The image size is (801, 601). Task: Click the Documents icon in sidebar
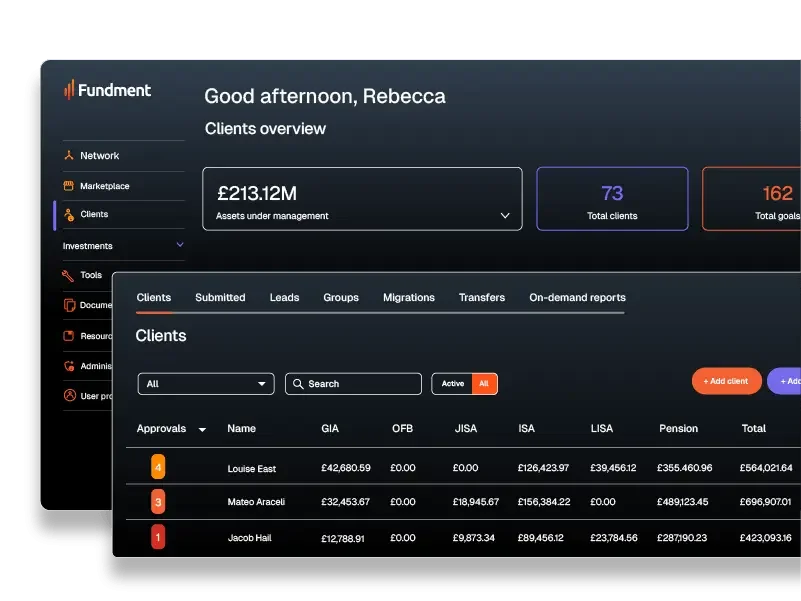pos(69,305)
